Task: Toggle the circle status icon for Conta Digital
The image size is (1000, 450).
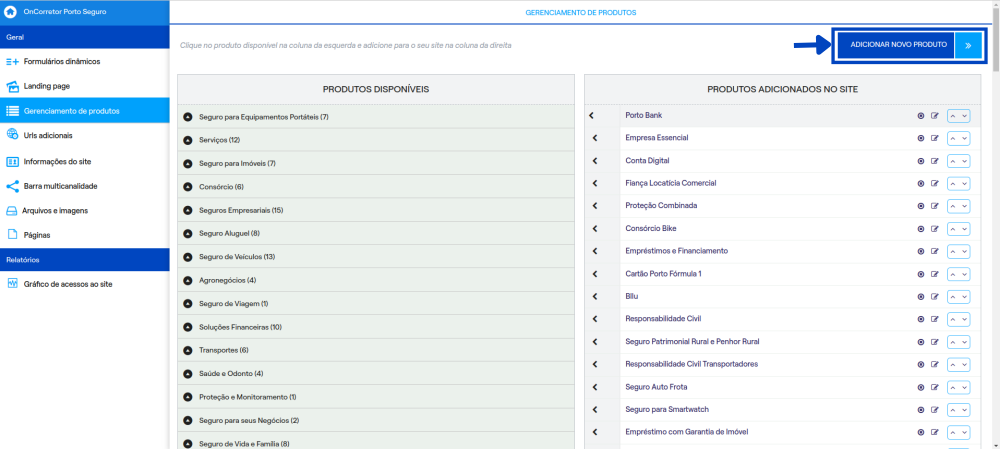Action: coord(921,161)
